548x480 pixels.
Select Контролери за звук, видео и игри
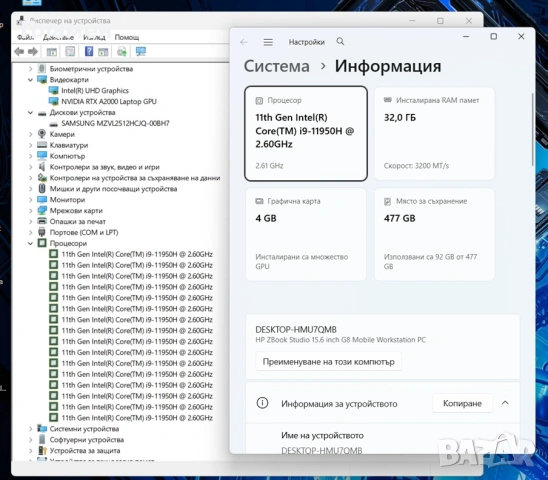(104, 167)
